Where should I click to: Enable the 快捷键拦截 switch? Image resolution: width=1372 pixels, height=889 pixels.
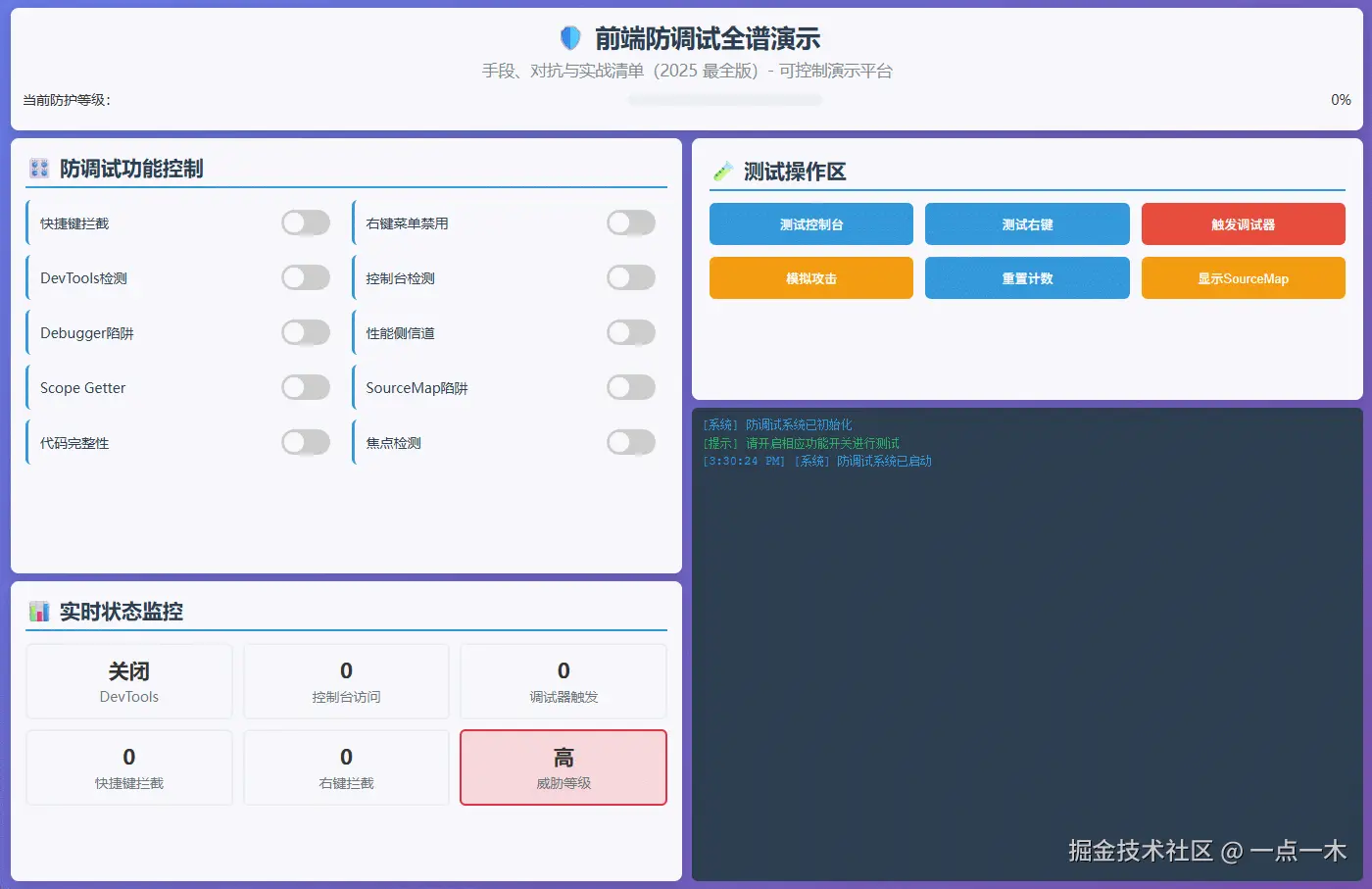[305, 222]
